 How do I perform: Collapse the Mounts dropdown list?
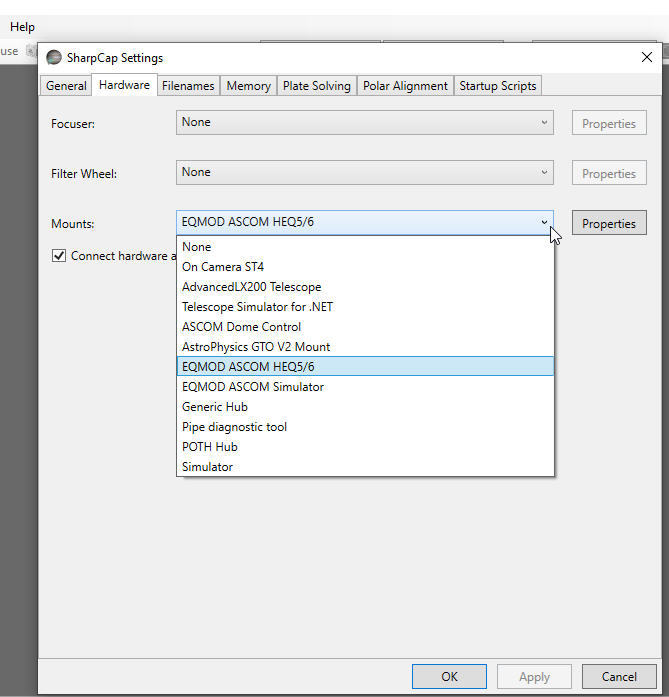[544, 223]
